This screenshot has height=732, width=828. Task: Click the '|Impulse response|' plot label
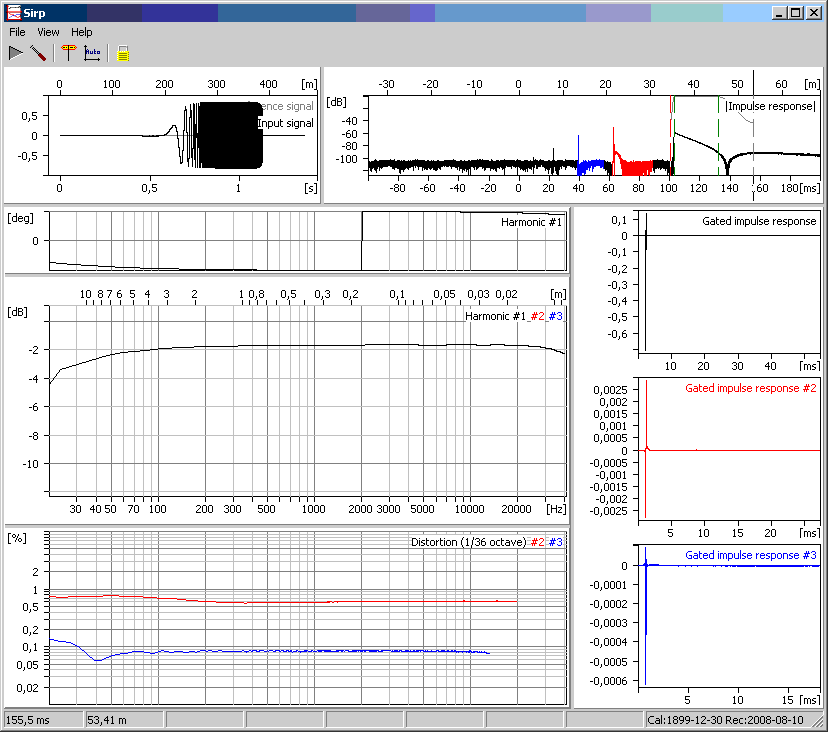(770, 106)
